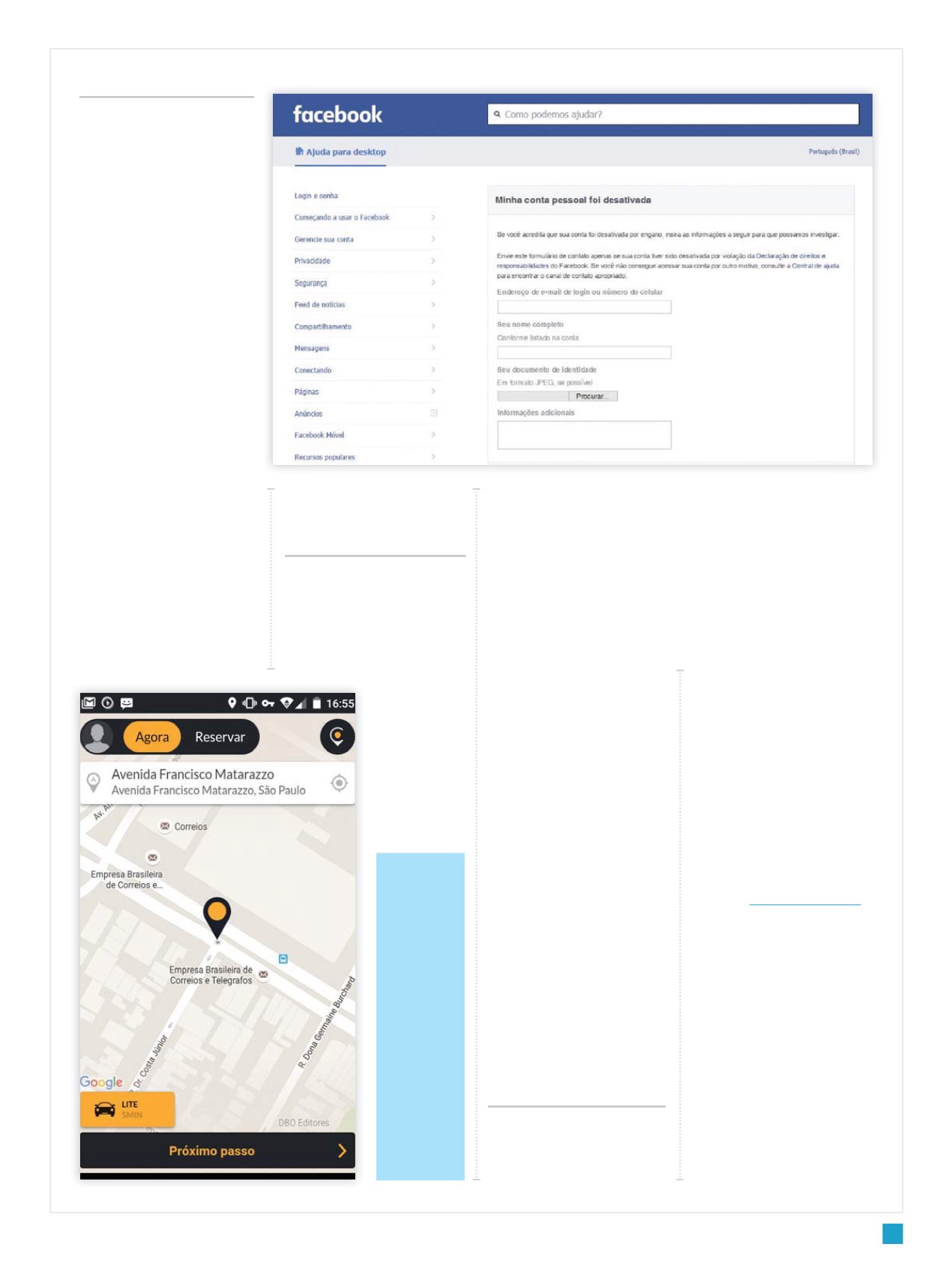Select Segurança in the help sidebar
The image size is (952, 1277).
pos(310,283)
